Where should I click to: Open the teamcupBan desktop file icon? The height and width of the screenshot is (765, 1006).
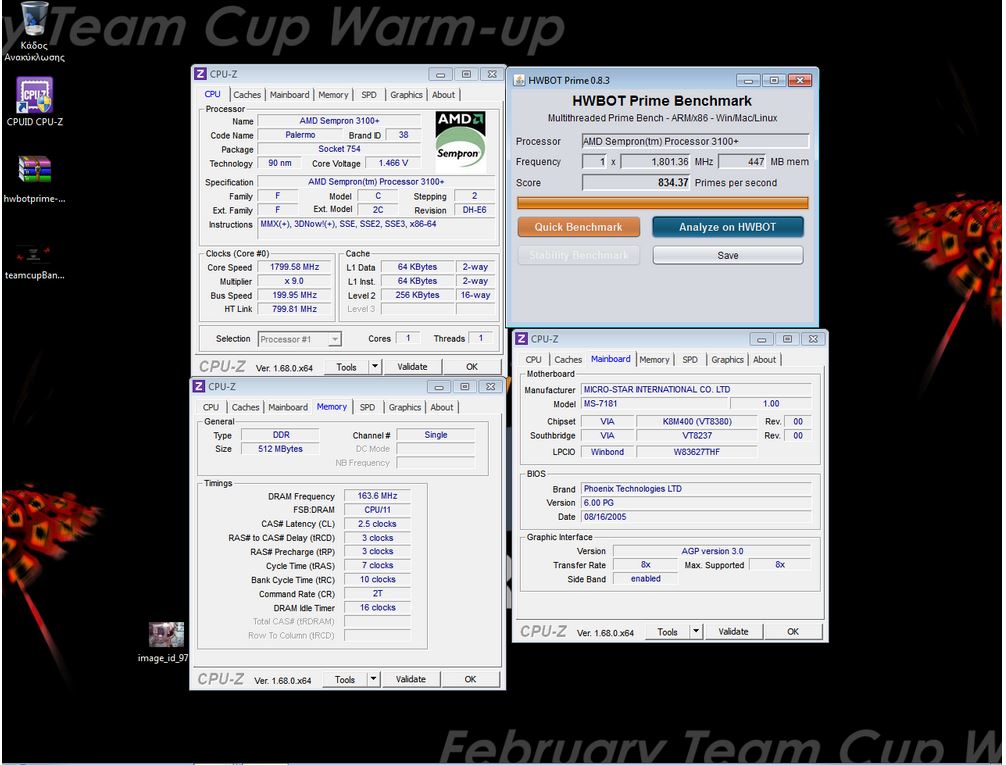click(35, 262)
